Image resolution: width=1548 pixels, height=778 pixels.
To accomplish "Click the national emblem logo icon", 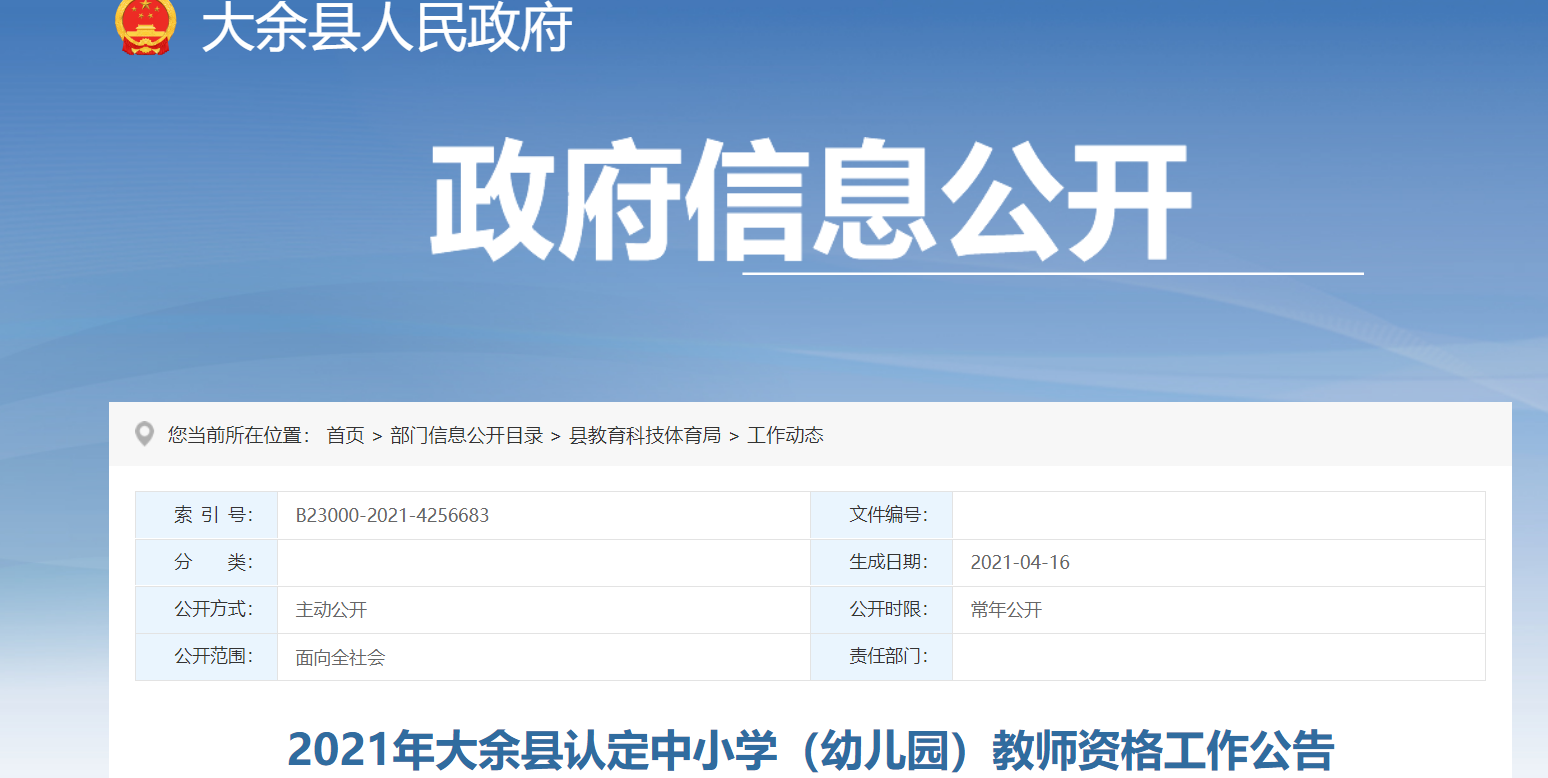I will 146,25.
